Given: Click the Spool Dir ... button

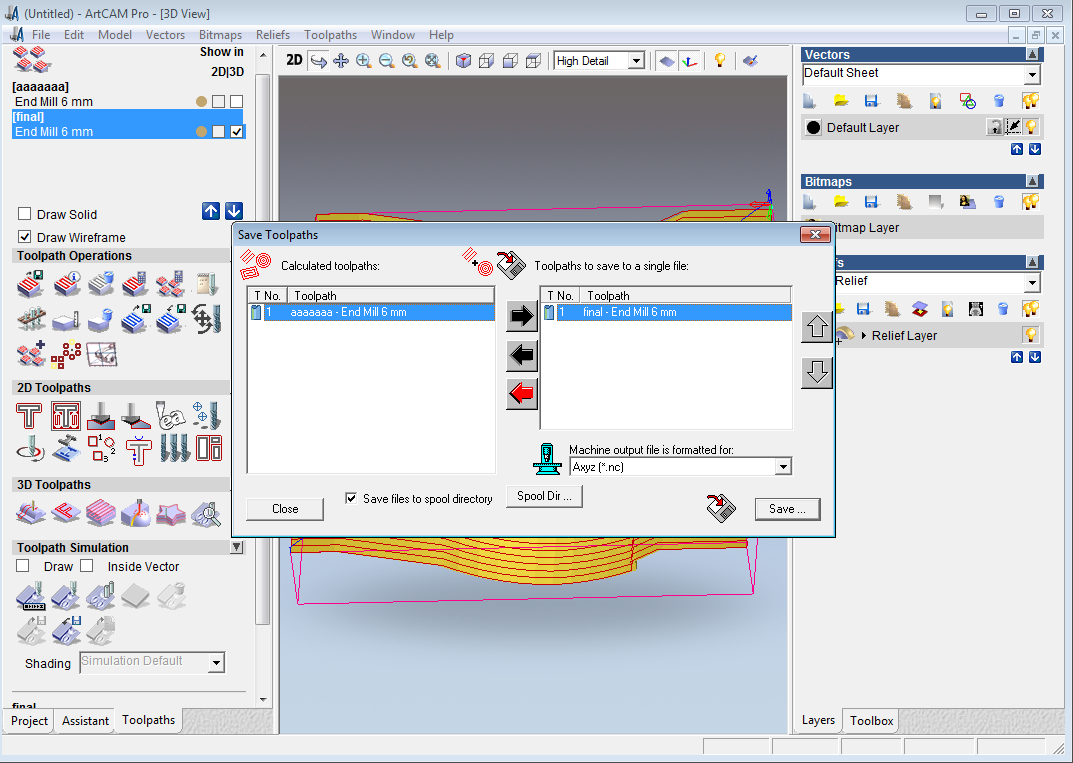Looking at the screenshot, I should 544,496.
